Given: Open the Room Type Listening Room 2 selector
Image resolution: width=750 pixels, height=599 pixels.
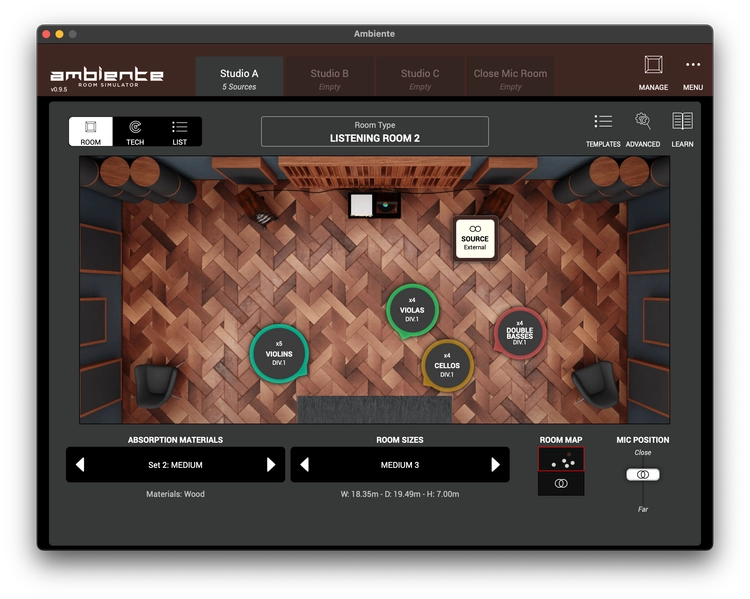Looking at the screenshot, I should point(375,132).
